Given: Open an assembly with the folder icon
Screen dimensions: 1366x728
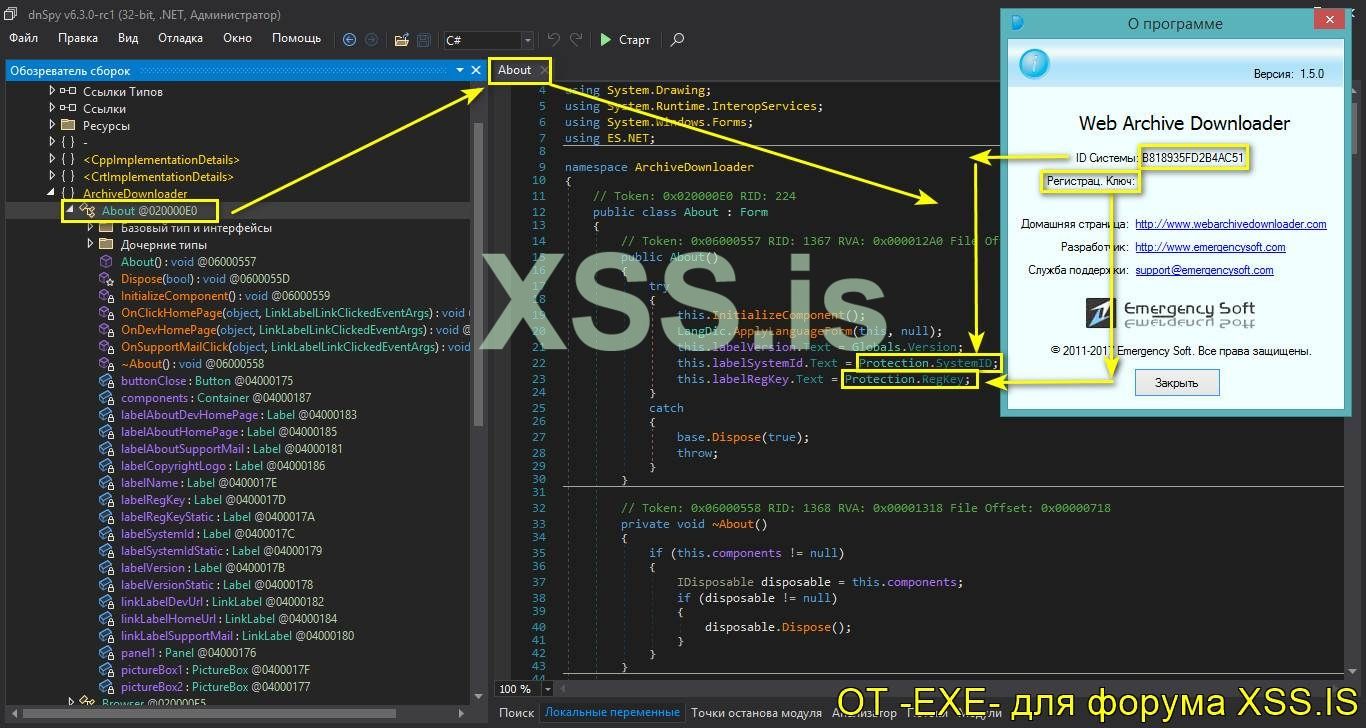Looking at the screenshot, I should (x=401, y=40).
